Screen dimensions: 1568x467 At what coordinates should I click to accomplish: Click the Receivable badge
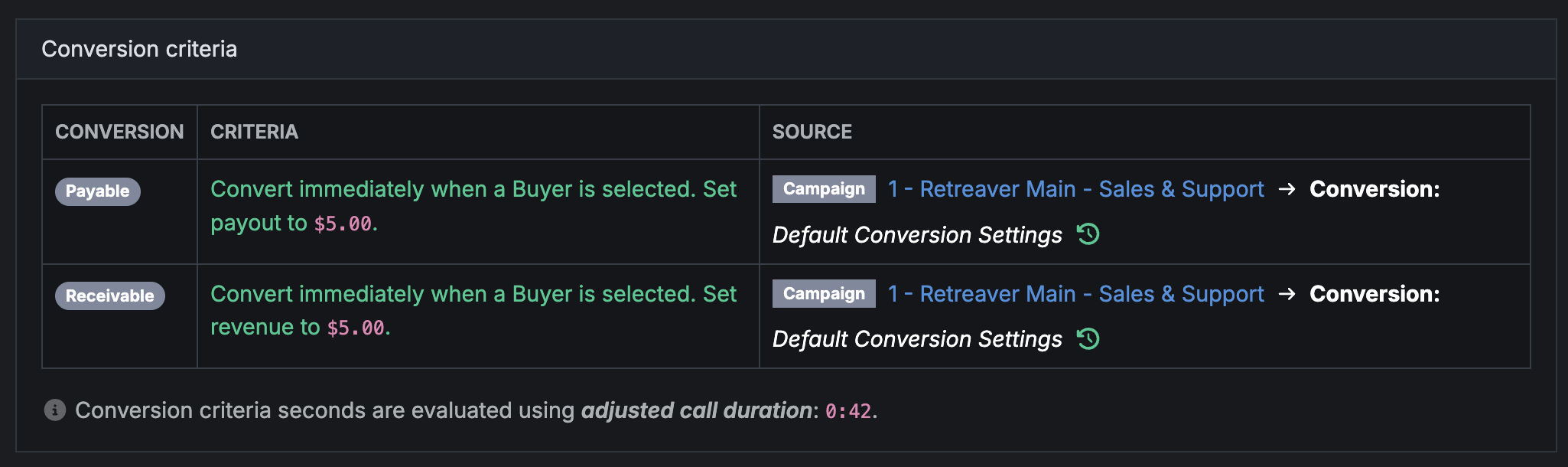click(110, 296)
